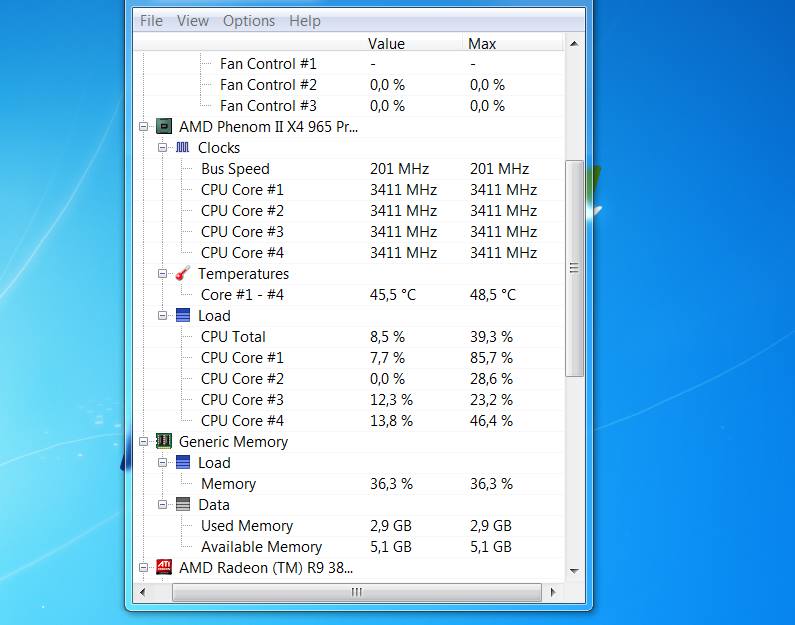Collapse the AMD Phenom II X4 965 node
795x625 pixels.
[143, 127]
